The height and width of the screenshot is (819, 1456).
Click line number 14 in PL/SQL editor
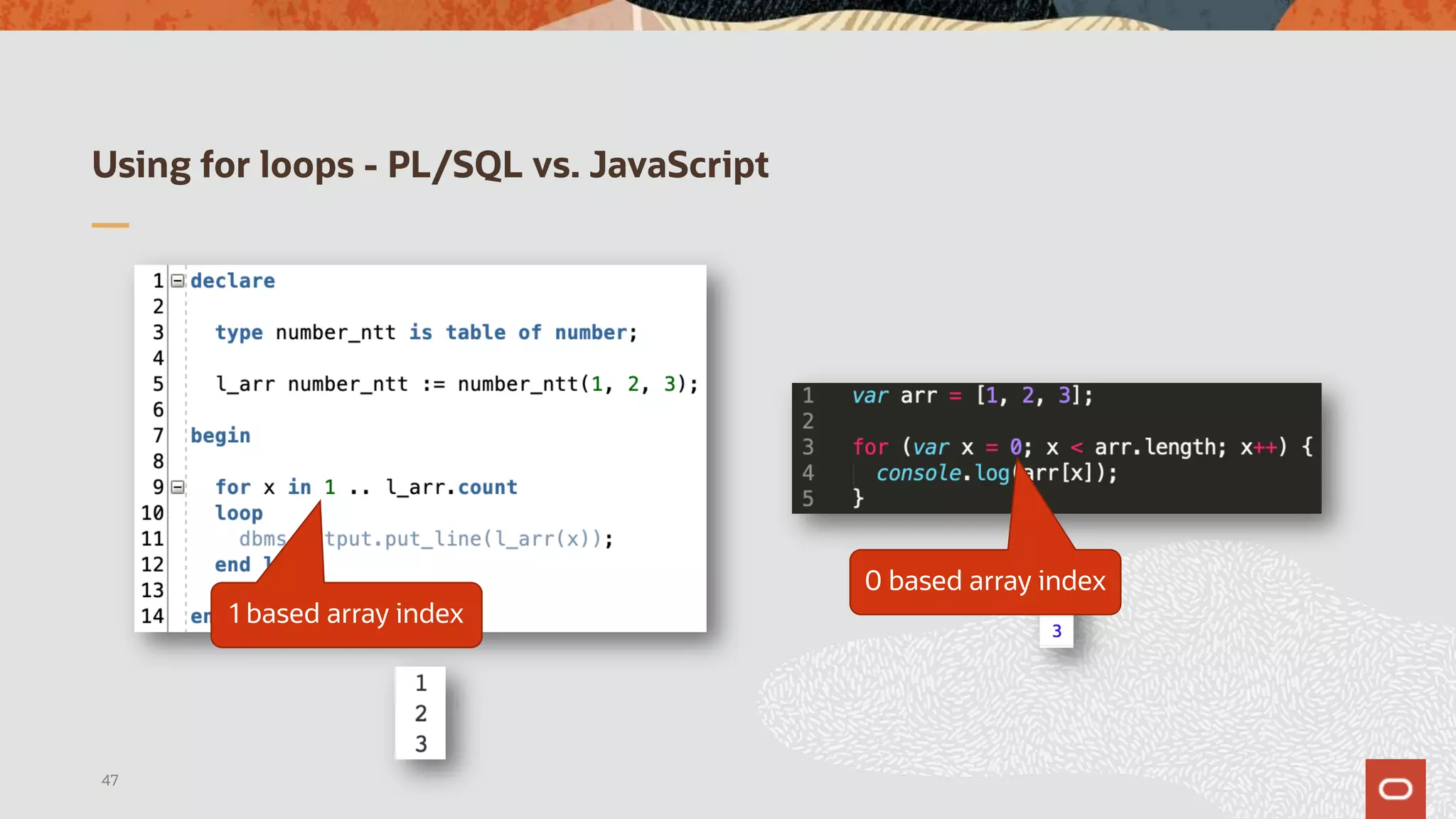pyautogui.click(x=152, y=616)
